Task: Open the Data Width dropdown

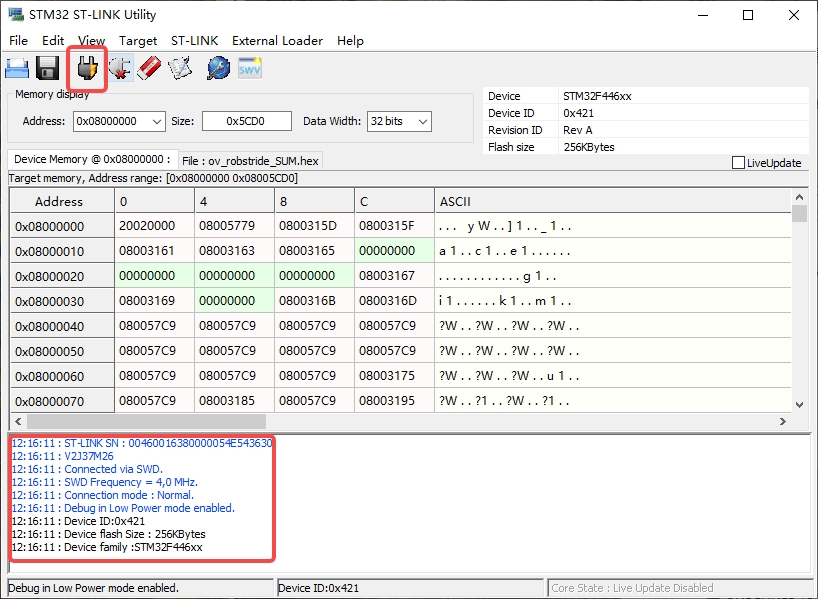Action: [423, 121]
